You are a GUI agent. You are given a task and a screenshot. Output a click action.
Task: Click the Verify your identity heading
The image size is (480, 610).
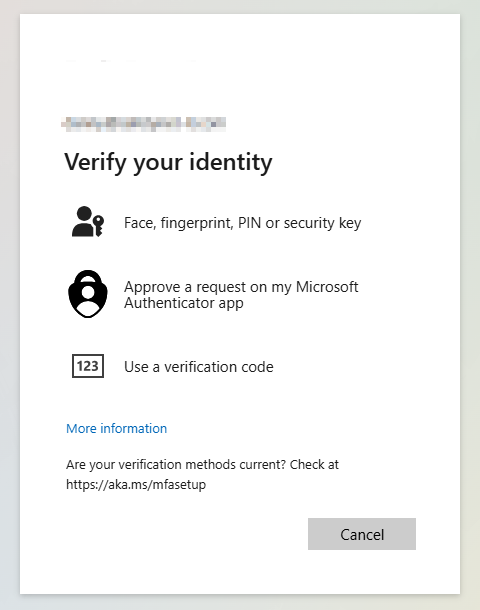pyautogui.click(x=168, y=162)
